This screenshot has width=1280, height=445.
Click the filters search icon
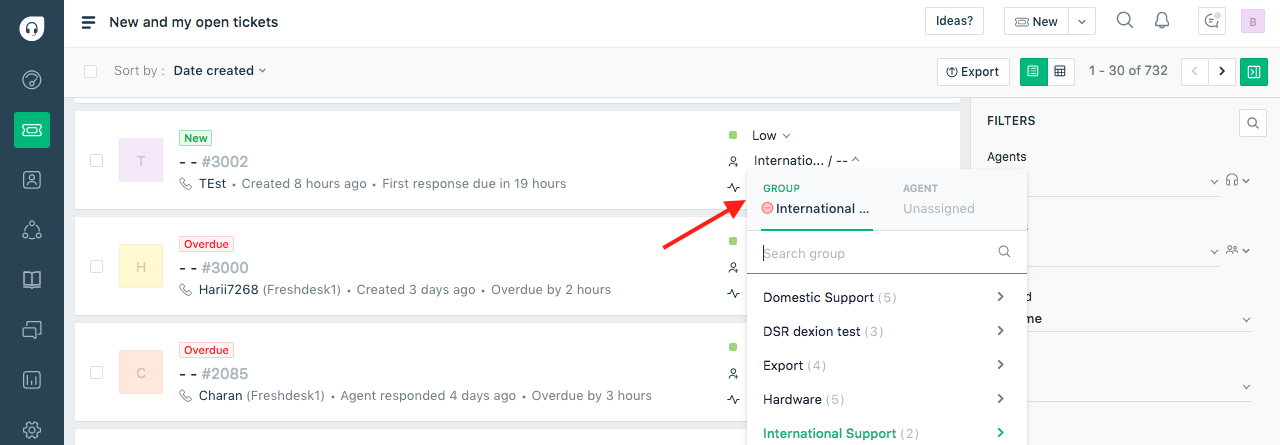pos(1253,123)
